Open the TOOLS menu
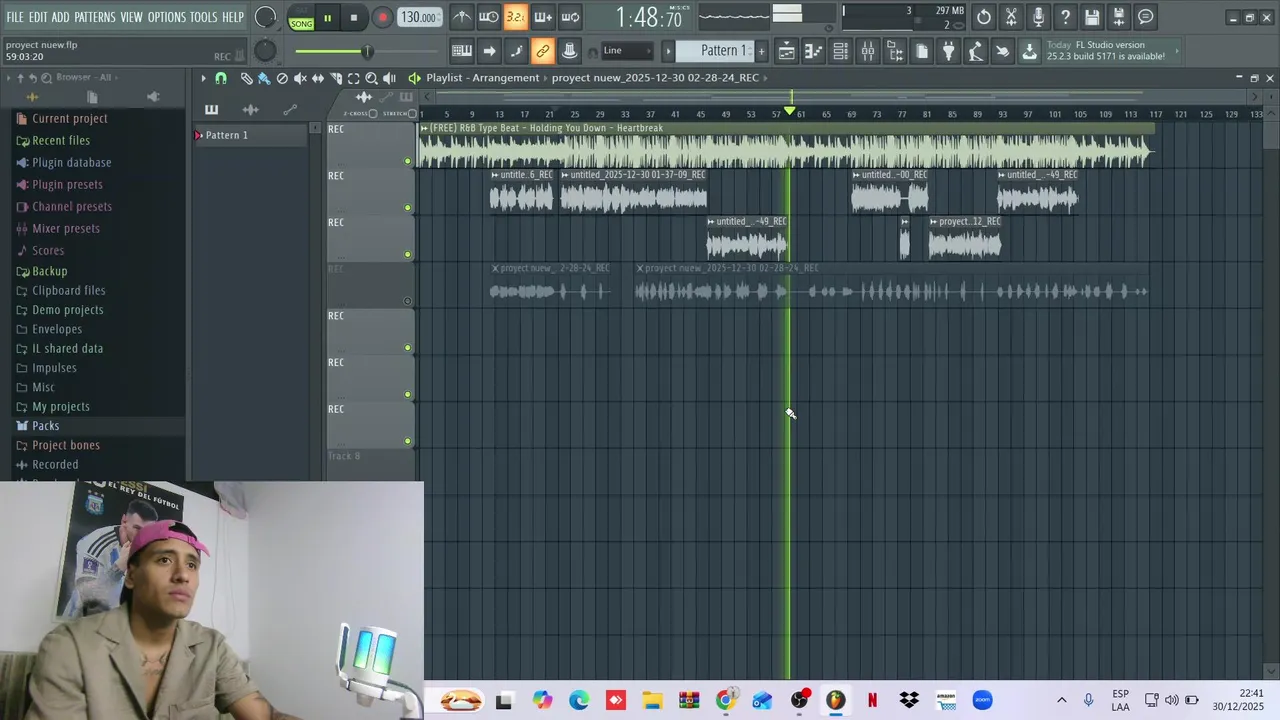 click(x=204, y=17)
